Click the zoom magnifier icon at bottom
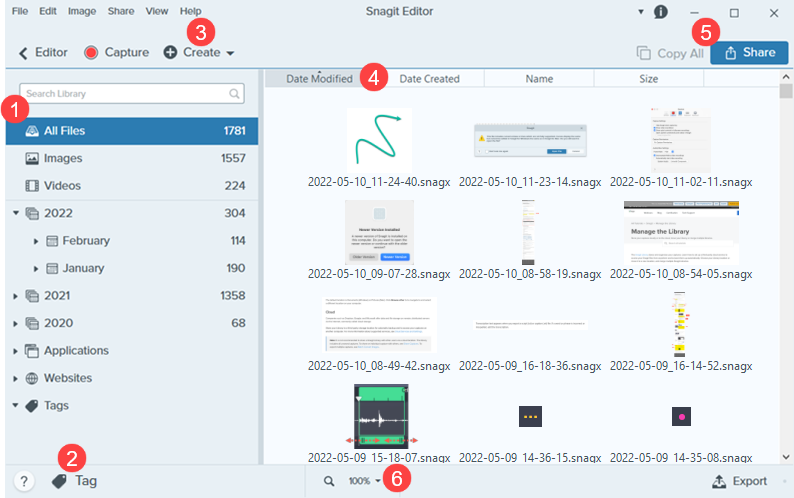 coord(329,481)
